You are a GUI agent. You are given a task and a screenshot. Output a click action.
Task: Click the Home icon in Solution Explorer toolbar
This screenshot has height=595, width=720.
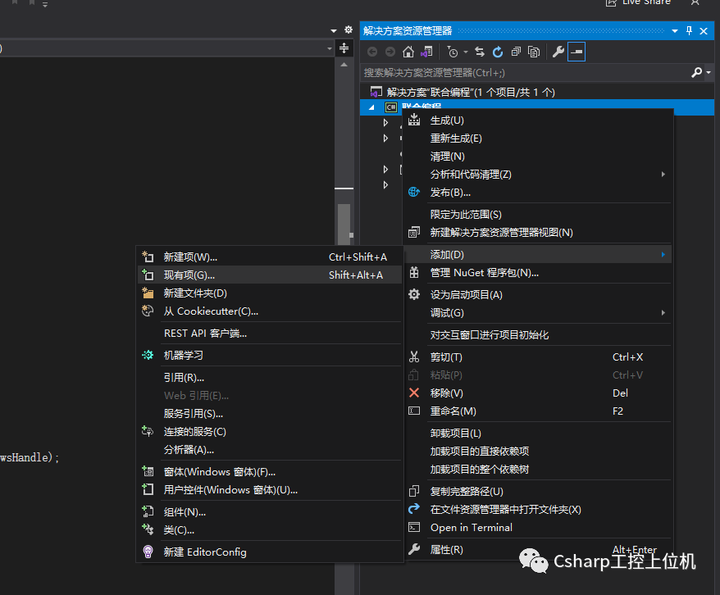pyautogui.click(x=408, y=52)
